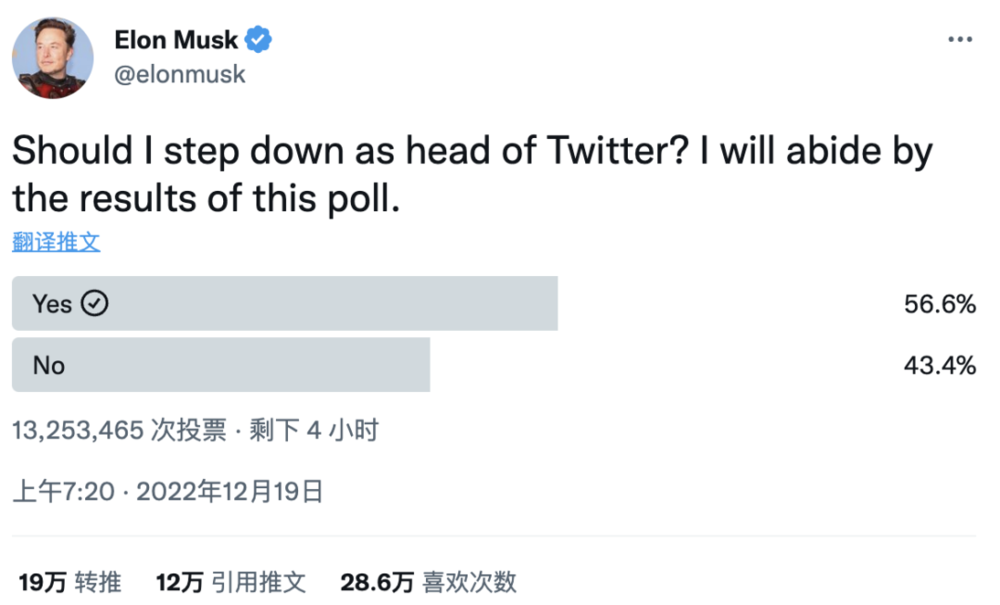Click the blue verified badge icon
This screenshot has height=605, width=1000.
click(258, 40)
